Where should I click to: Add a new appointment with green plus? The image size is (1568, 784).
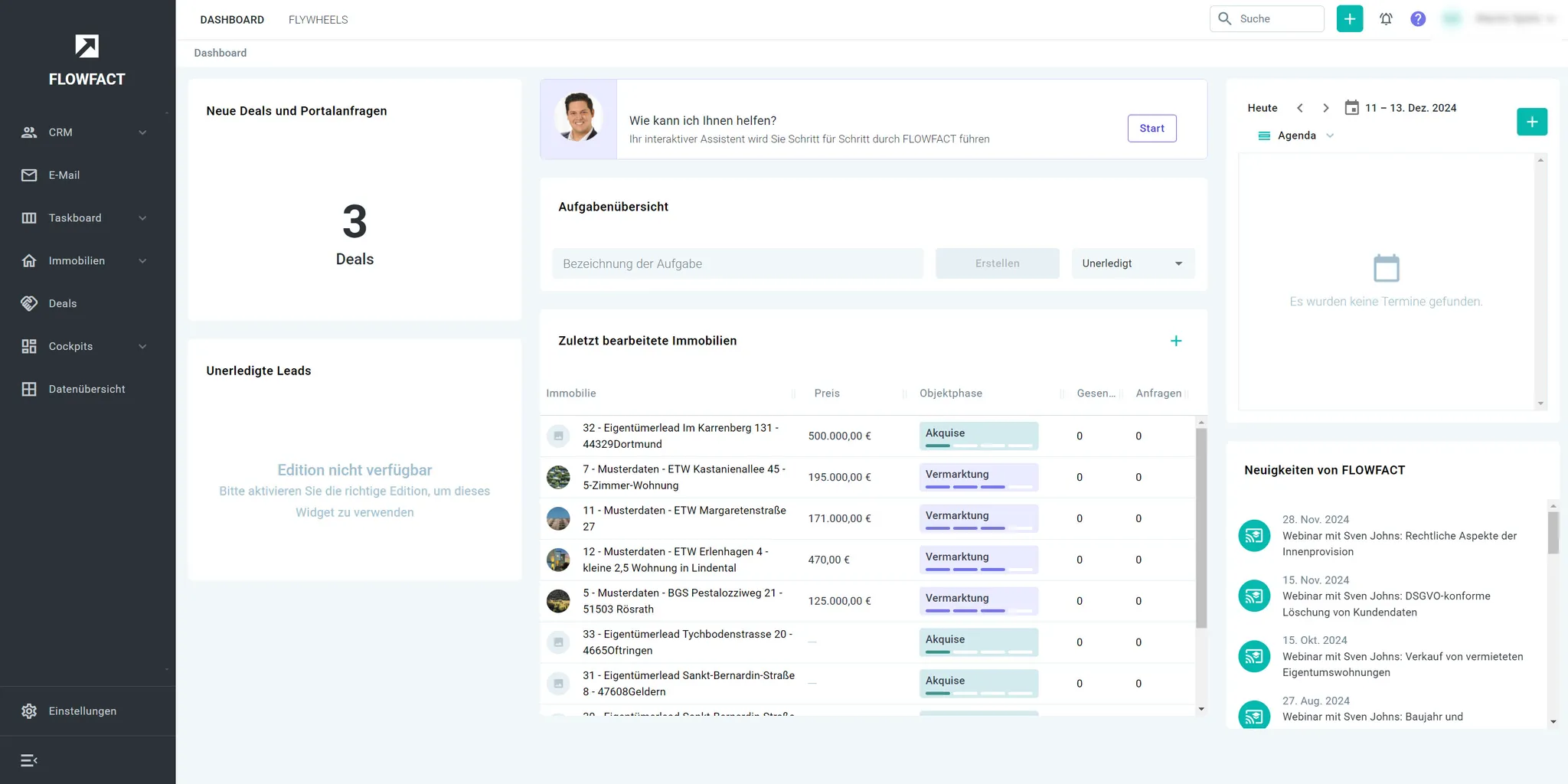click(x=1532, y=122)
